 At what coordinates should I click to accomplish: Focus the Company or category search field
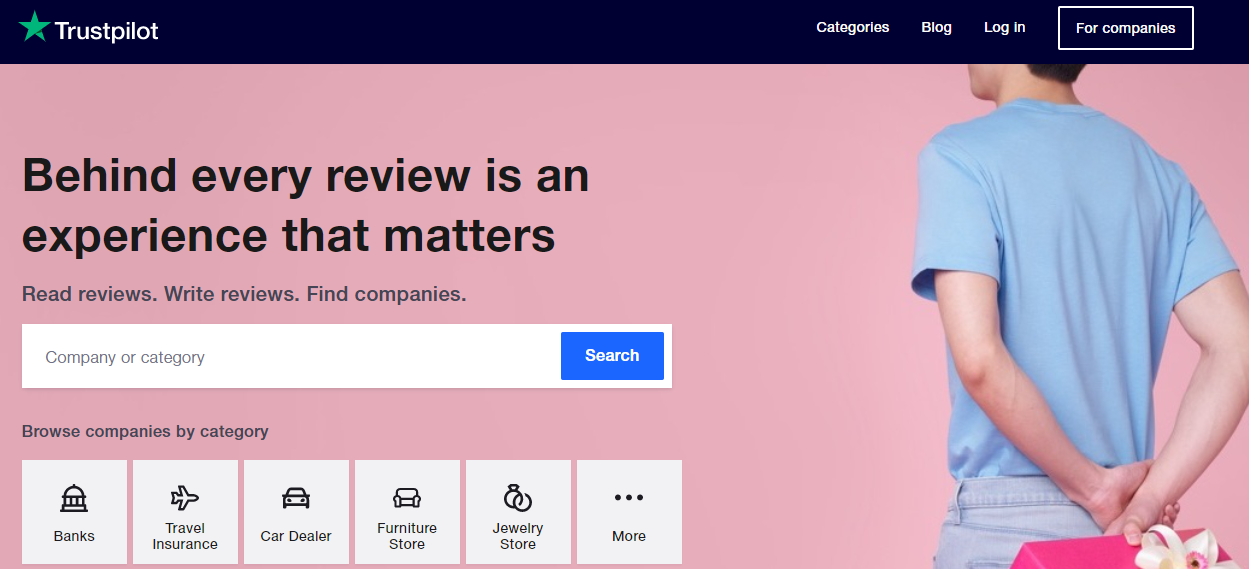[291, 356]
